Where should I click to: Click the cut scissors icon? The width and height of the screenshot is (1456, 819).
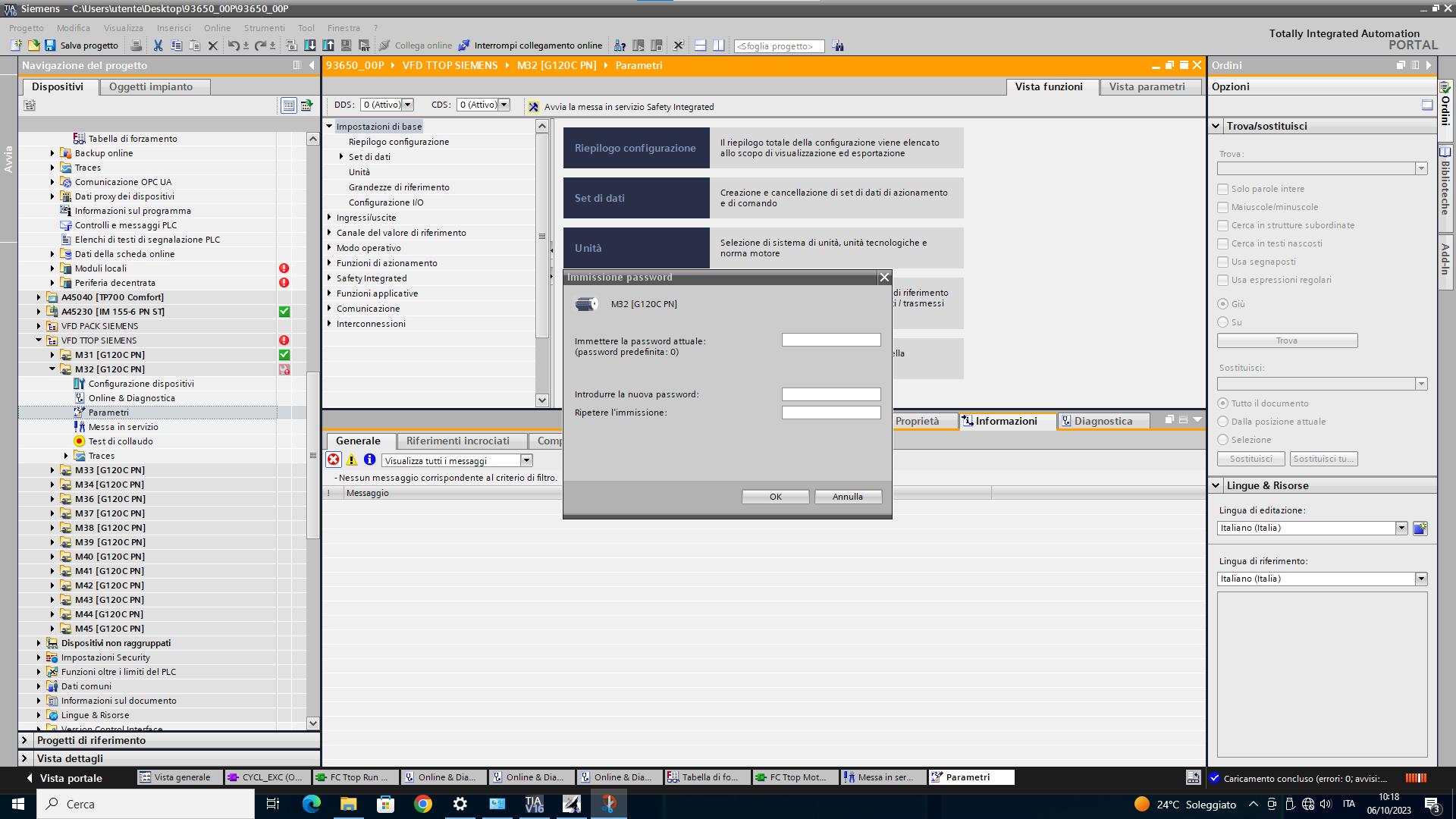(x=158, y=45)
